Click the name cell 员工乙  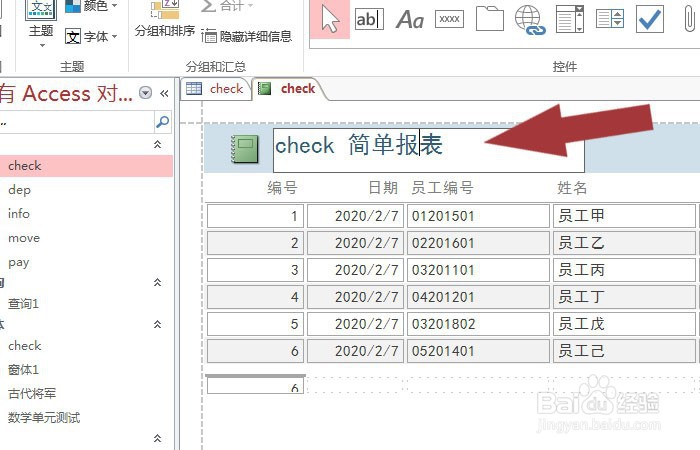click(625, 243)
